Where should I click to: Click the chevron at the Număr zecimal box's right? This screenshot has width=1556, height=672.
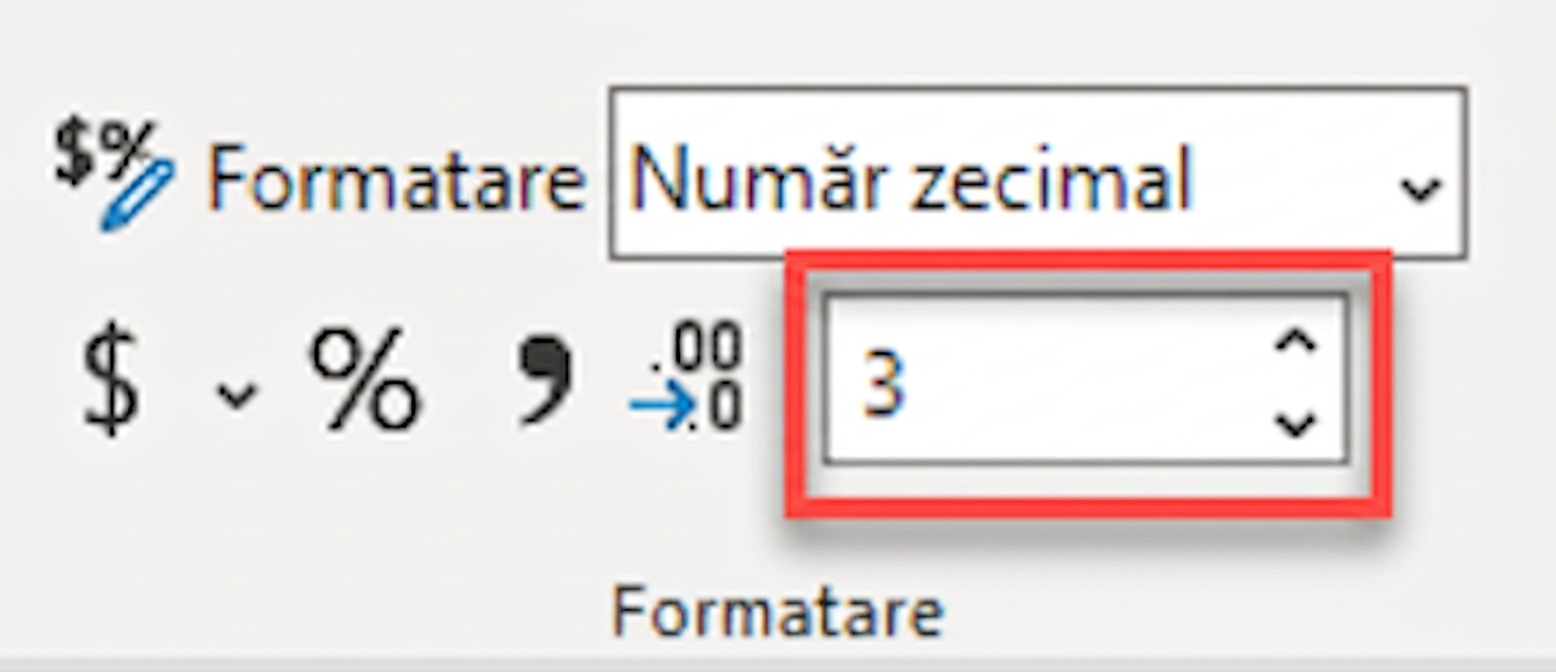tap(1420, 187)
